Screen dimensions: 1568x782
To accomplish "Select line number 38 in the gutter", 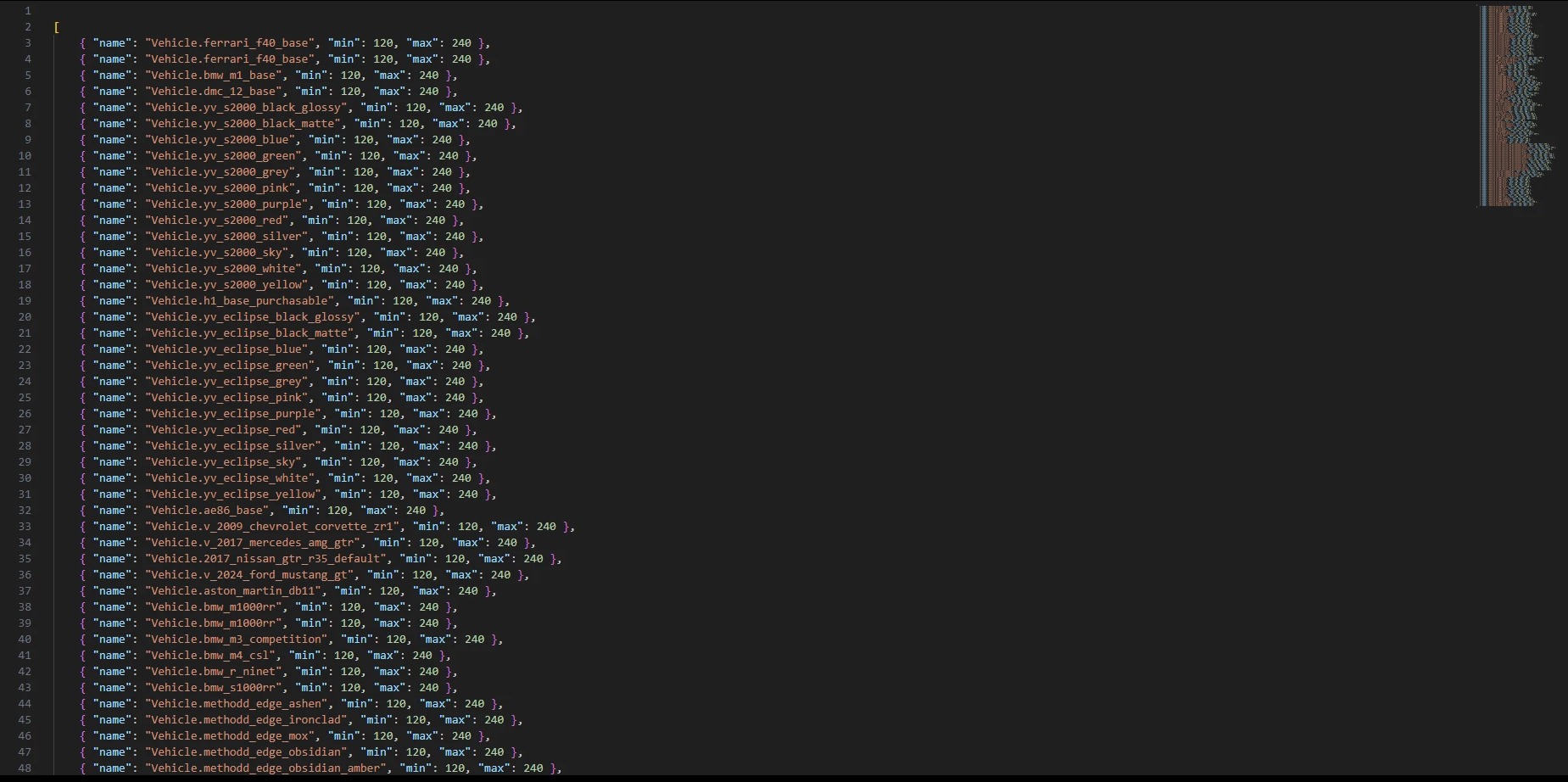I will point(25,607).
